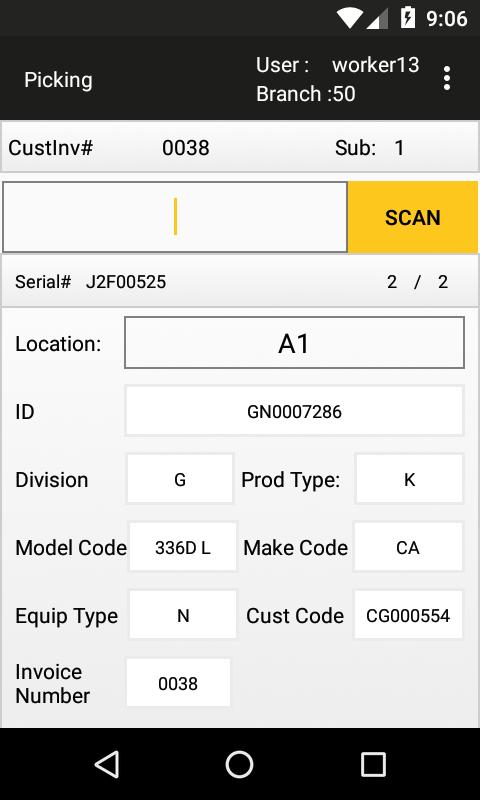Click the CustInv# value 0038
Screen dimensions: 480x800
(x=186, y=148)
